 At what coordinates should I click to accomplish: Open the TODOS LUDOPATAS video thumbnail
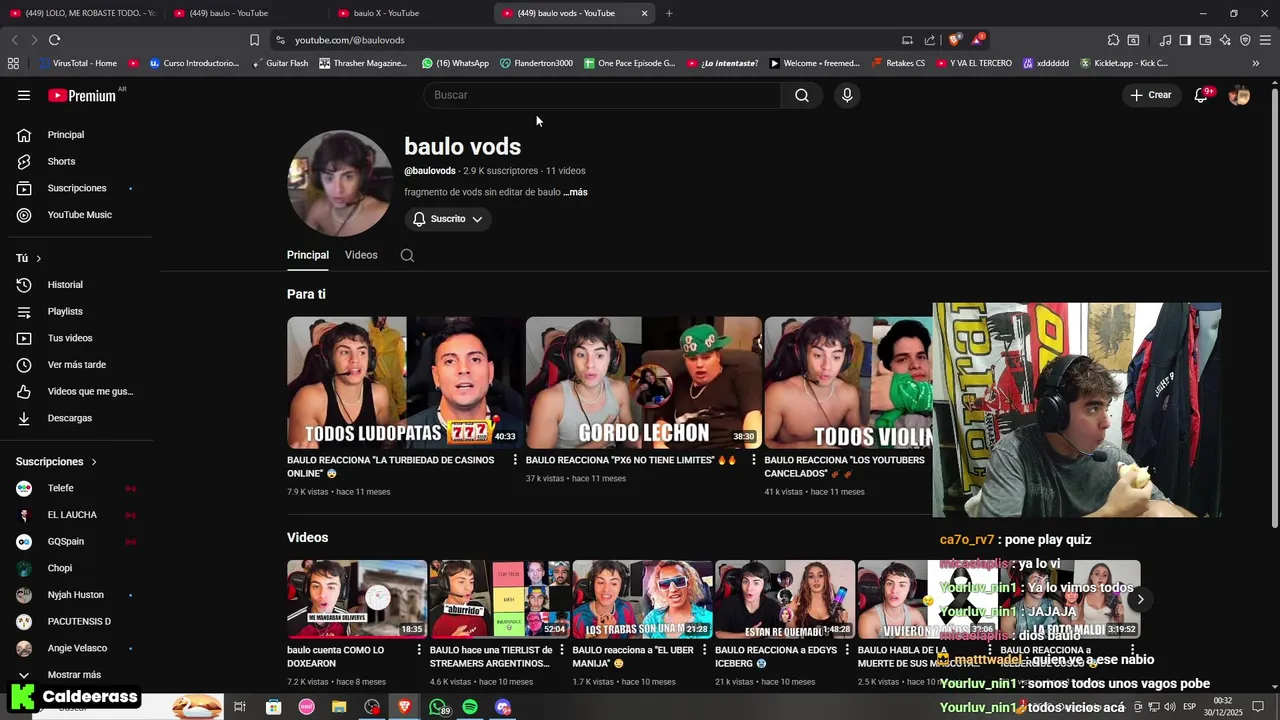[403, 382]
